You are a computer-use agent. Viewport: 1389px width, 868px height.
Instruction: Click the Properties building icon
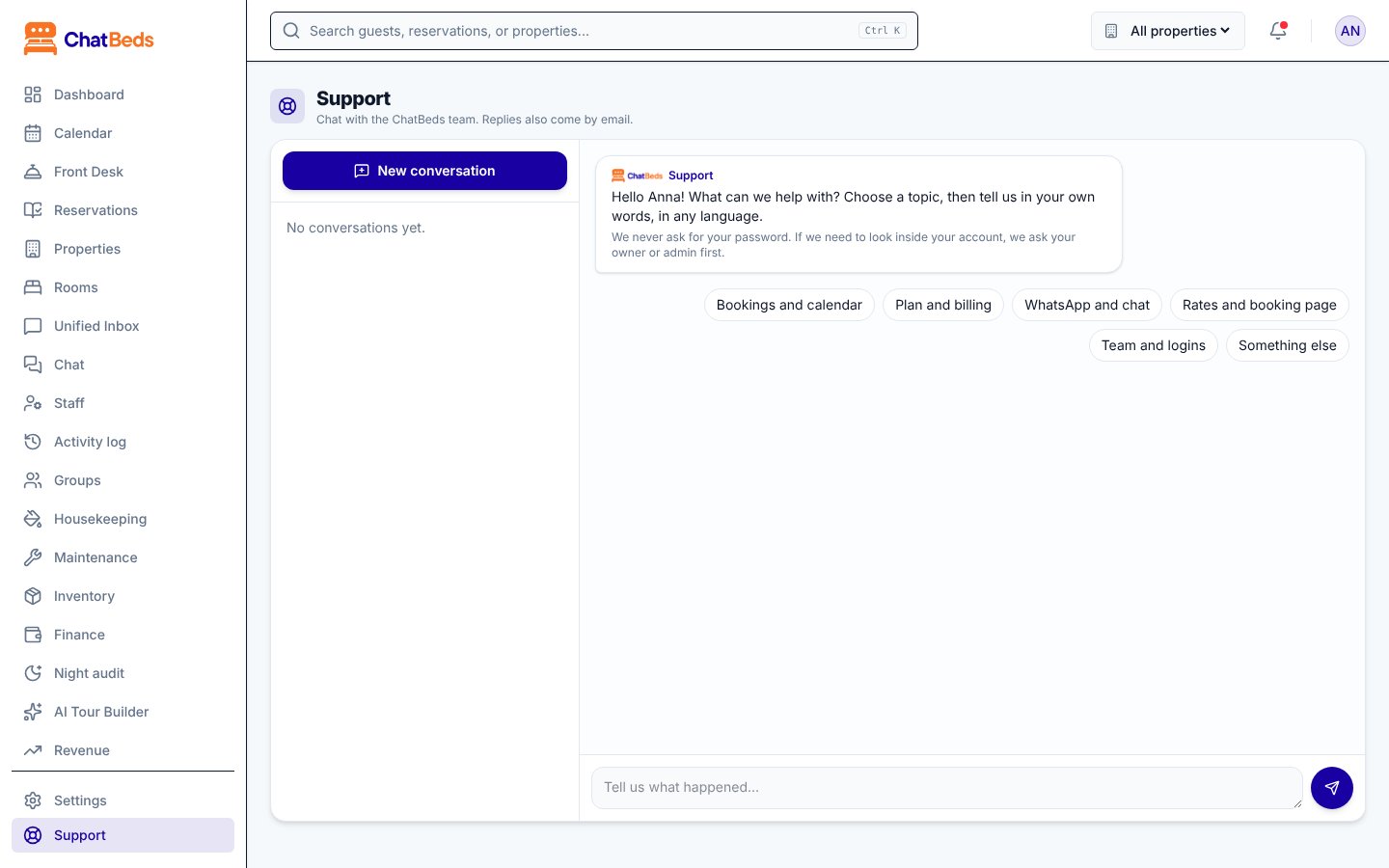click(33, 249)
